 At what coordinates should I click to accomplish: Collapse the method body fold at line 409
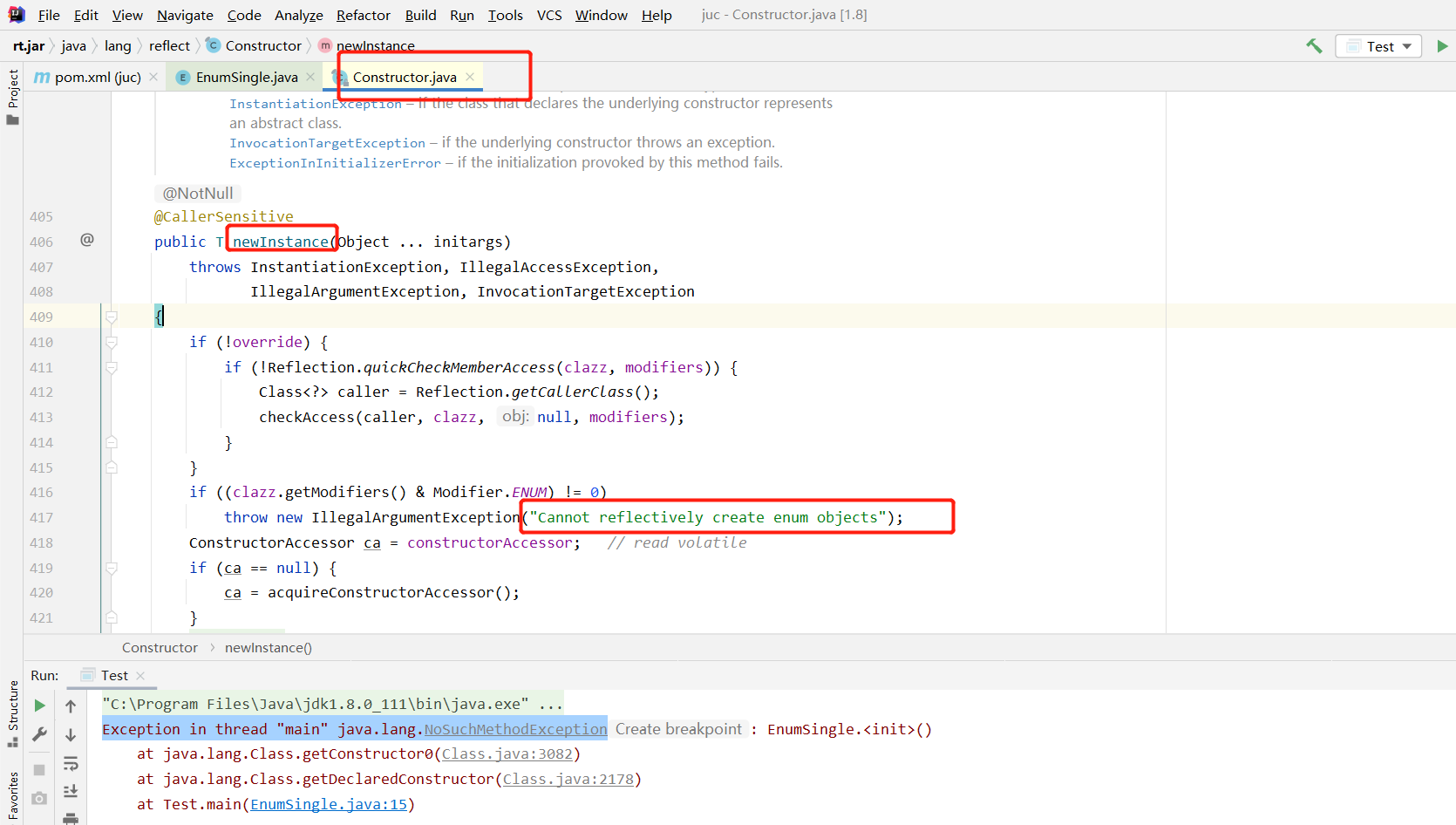click(x=112, y=317)
